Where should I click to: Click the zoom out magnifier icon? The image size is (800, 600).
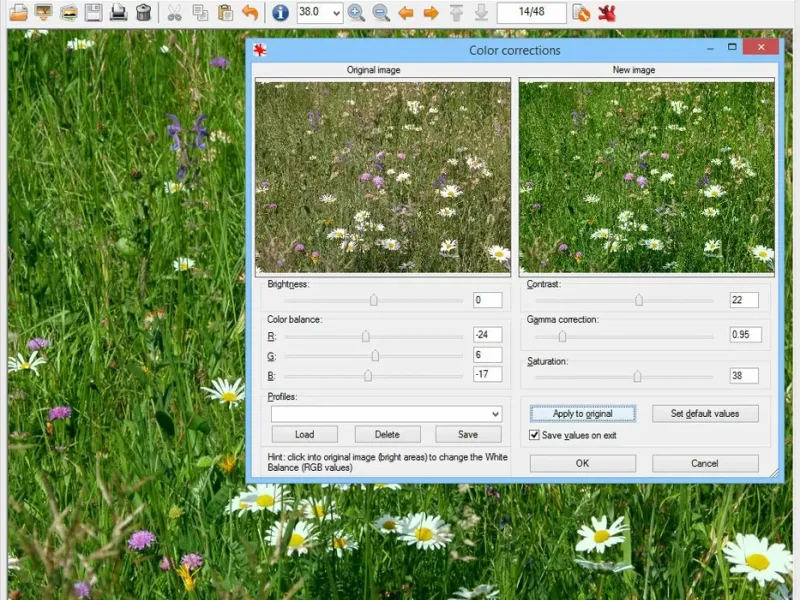[x=381, y=13]
